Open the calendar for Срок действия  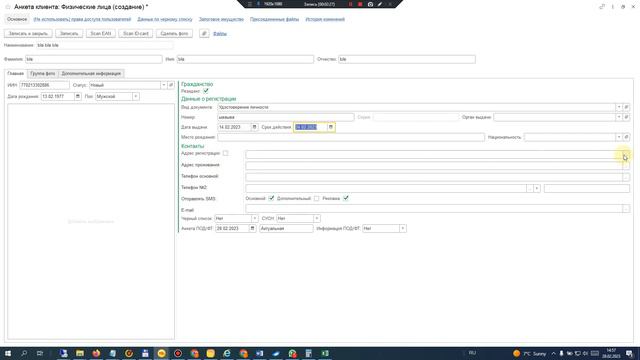point(331,127)
